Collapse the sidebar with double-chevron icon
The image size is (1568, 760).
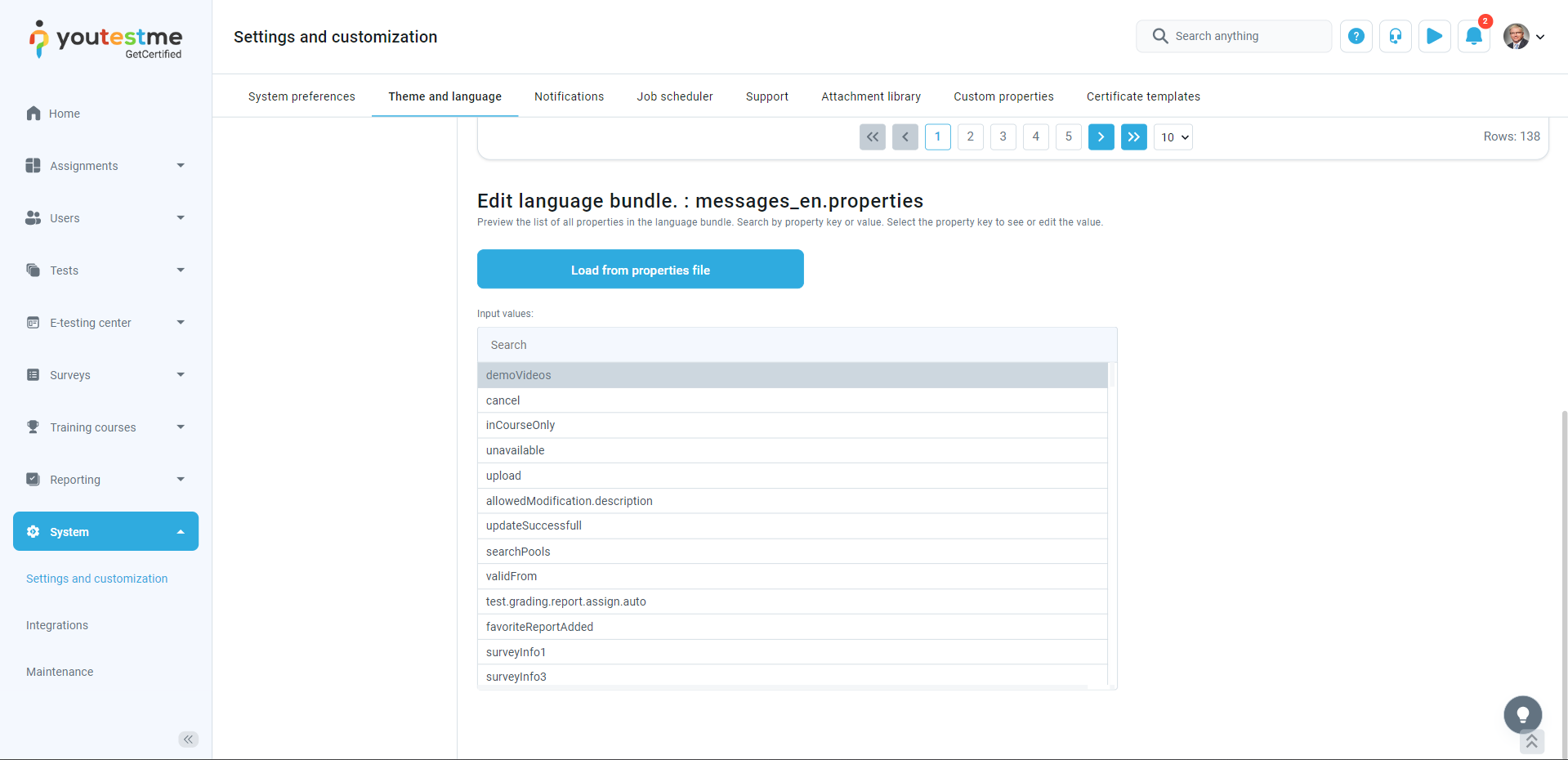pyautogui.click(x=188, y=740)
